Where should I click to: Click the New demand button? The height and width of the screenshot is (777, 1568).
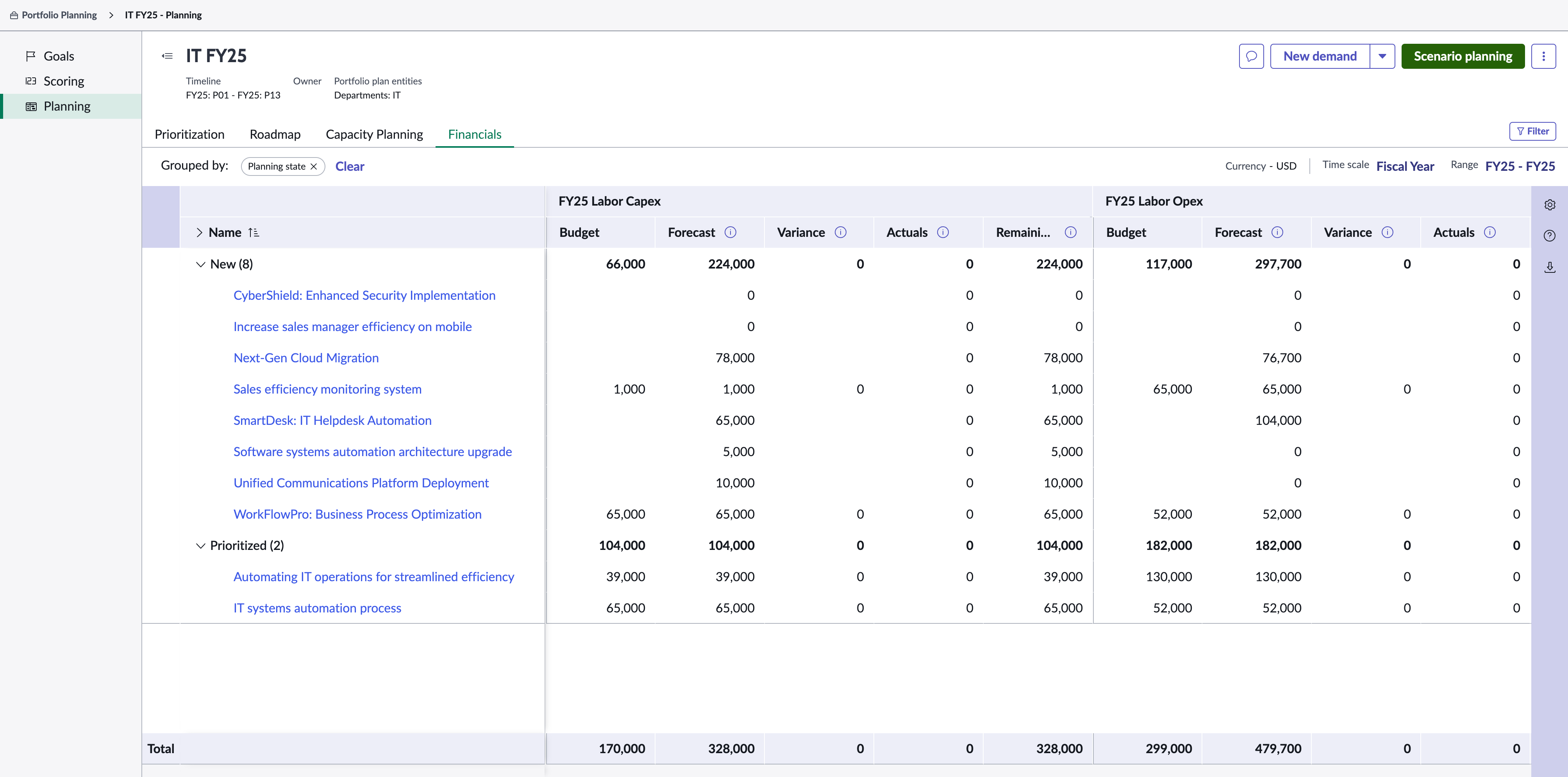[1320, 56]
